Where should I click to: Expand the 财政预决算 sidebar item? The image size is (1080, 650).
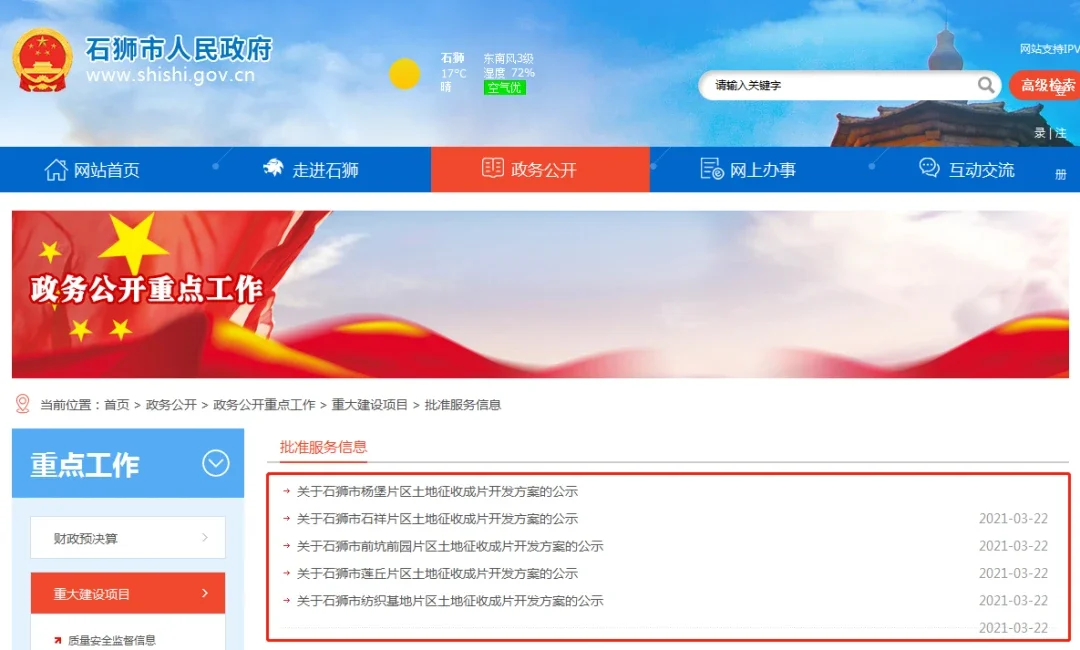[128, 538]
